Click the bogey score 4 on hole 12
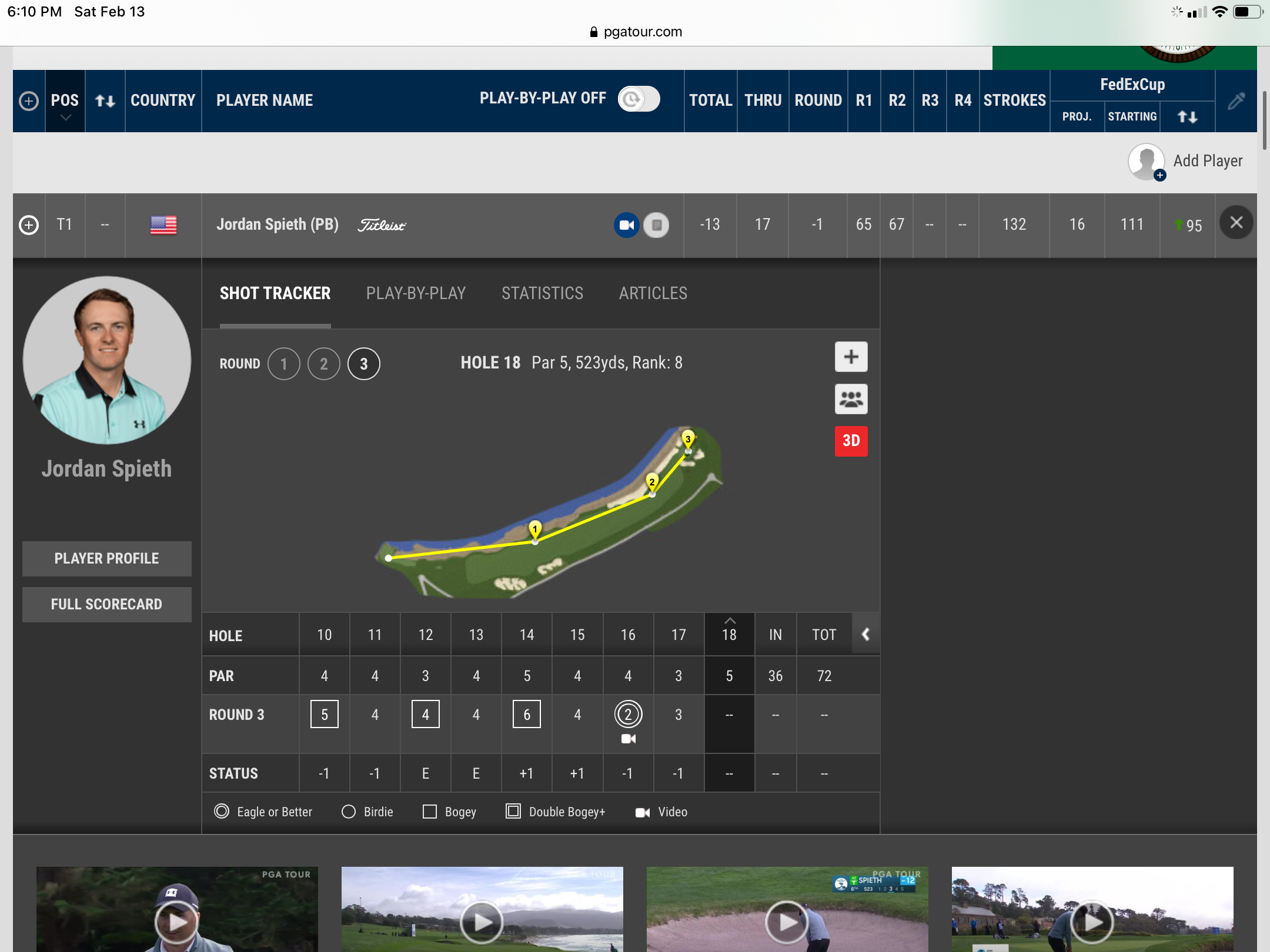 pos(426,715)
